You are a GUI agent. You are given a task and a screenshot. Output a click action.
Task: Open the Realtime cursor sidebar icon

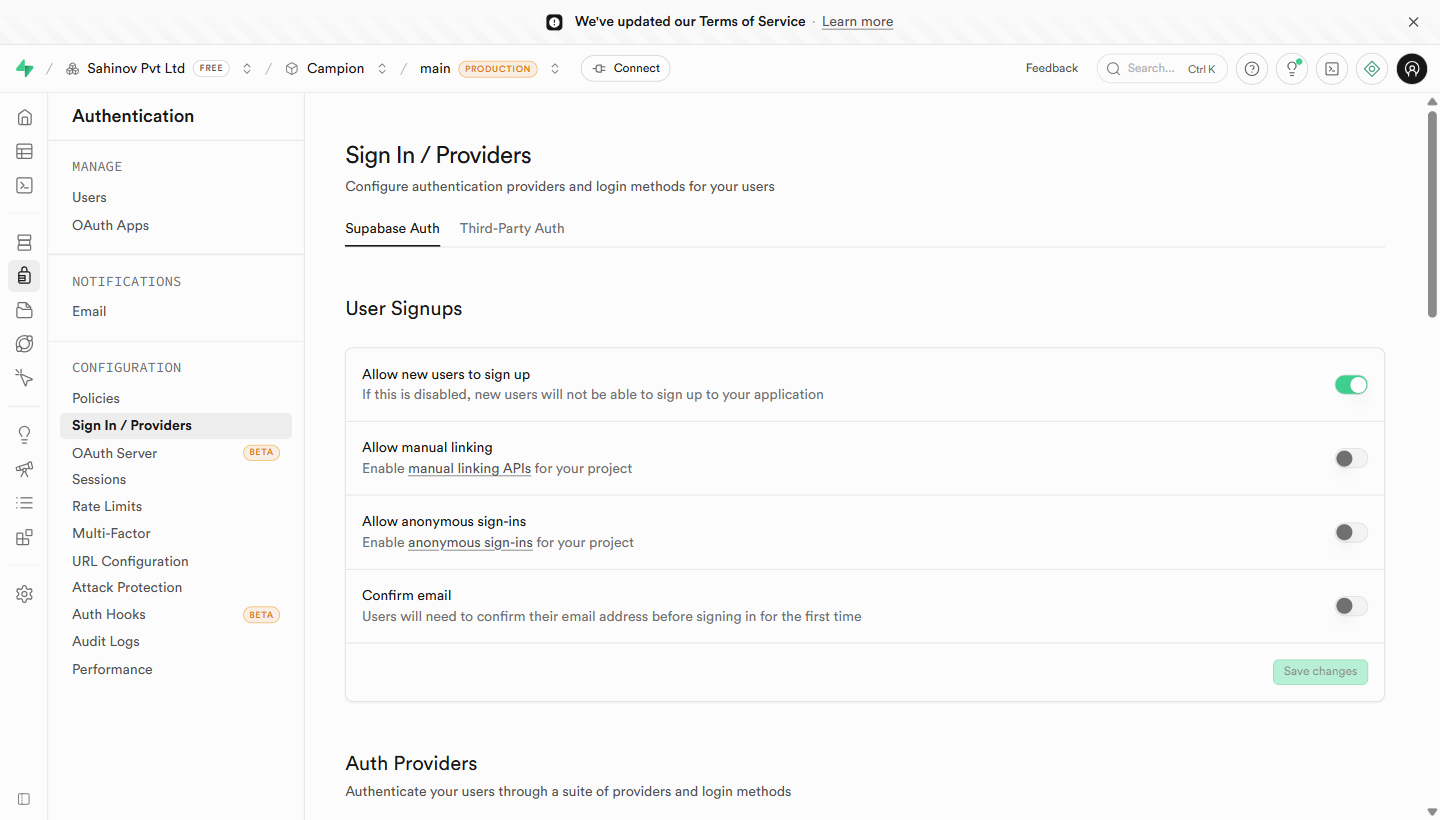24,378
